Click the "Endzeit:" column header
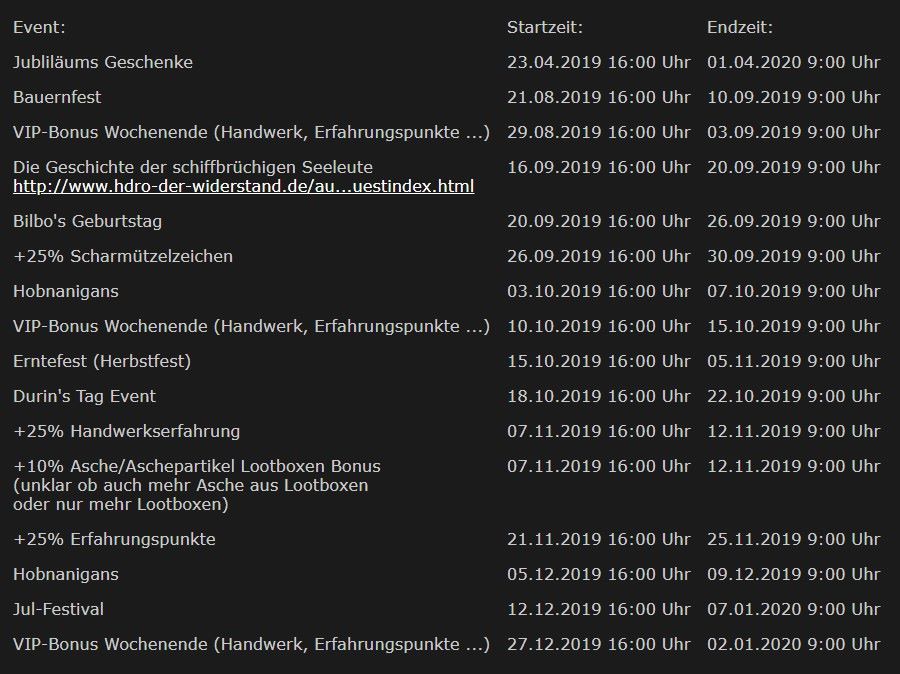Viewport: 900px width, 674px height. (739, 28)
